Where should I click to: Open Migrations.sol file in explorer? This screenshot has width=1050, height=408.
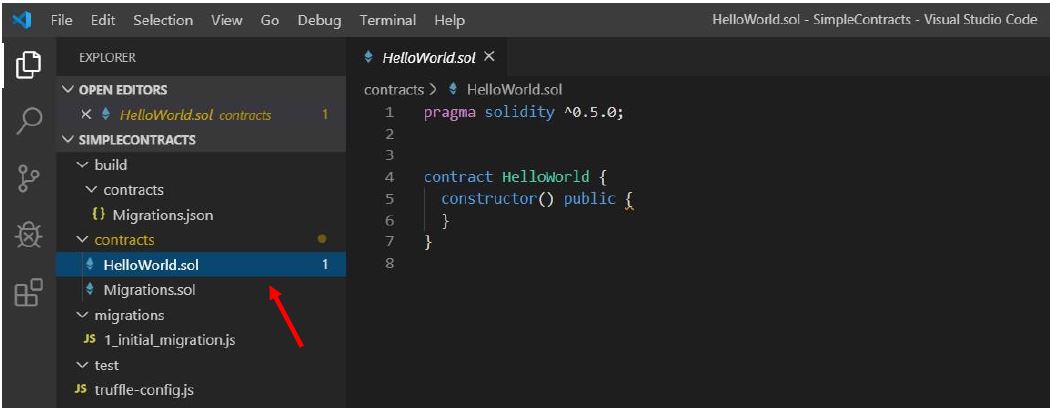[149, 290]
